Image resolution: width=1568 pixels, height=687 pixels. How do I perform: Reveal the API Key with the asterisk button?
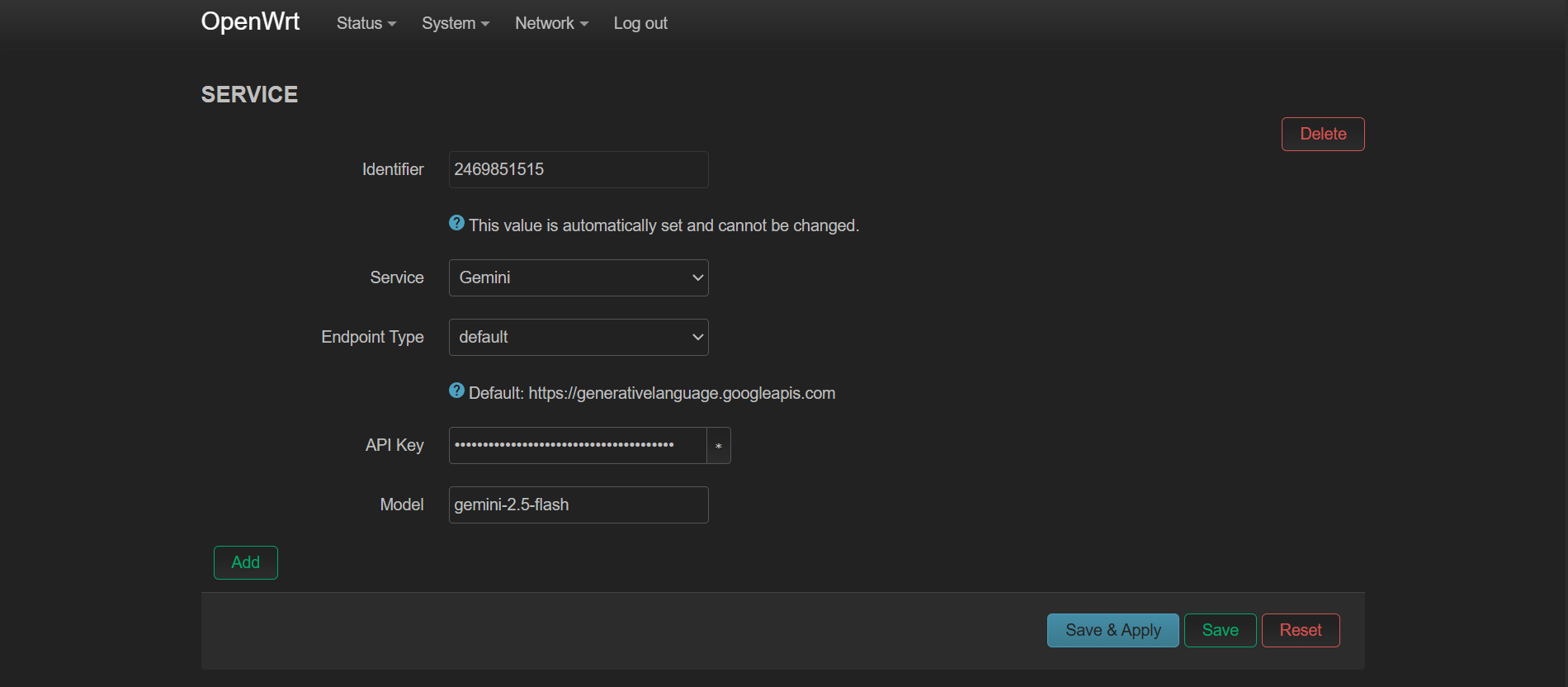[718, 446]
